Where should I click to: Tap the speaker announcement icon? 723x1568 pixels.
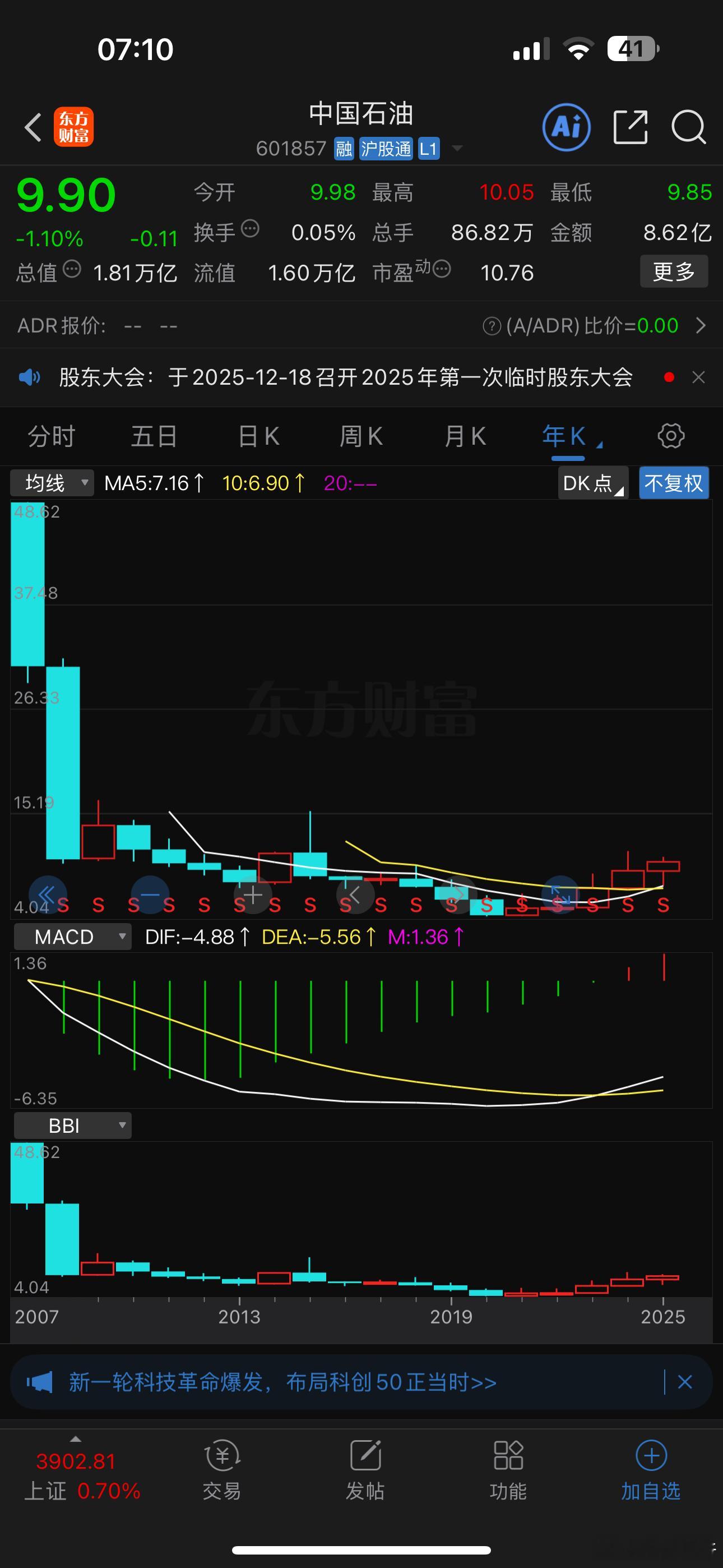pyautogui.click(x=29, y=377)
